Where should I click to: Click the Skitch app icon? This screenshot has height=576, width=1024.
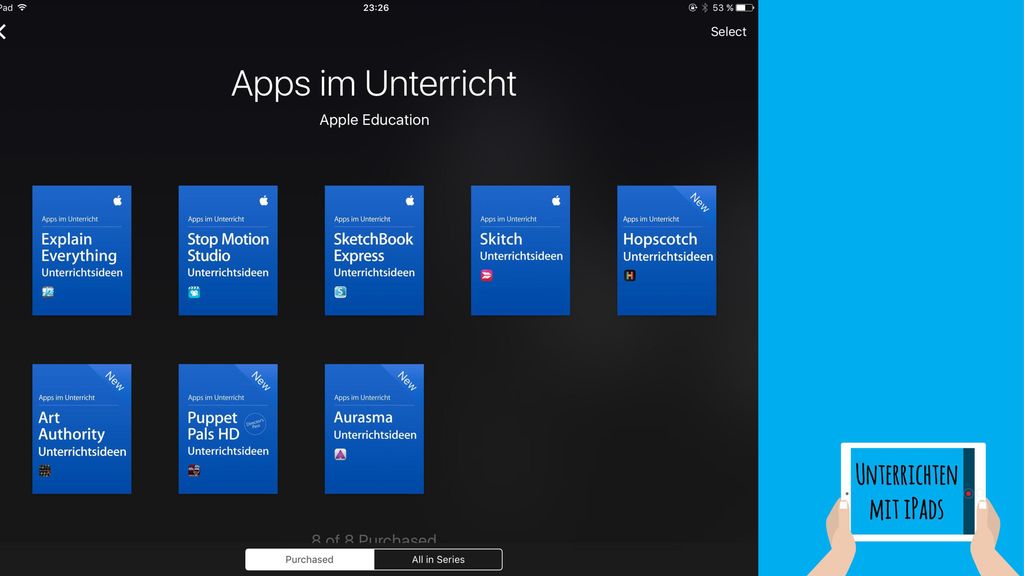pos(487,276)
